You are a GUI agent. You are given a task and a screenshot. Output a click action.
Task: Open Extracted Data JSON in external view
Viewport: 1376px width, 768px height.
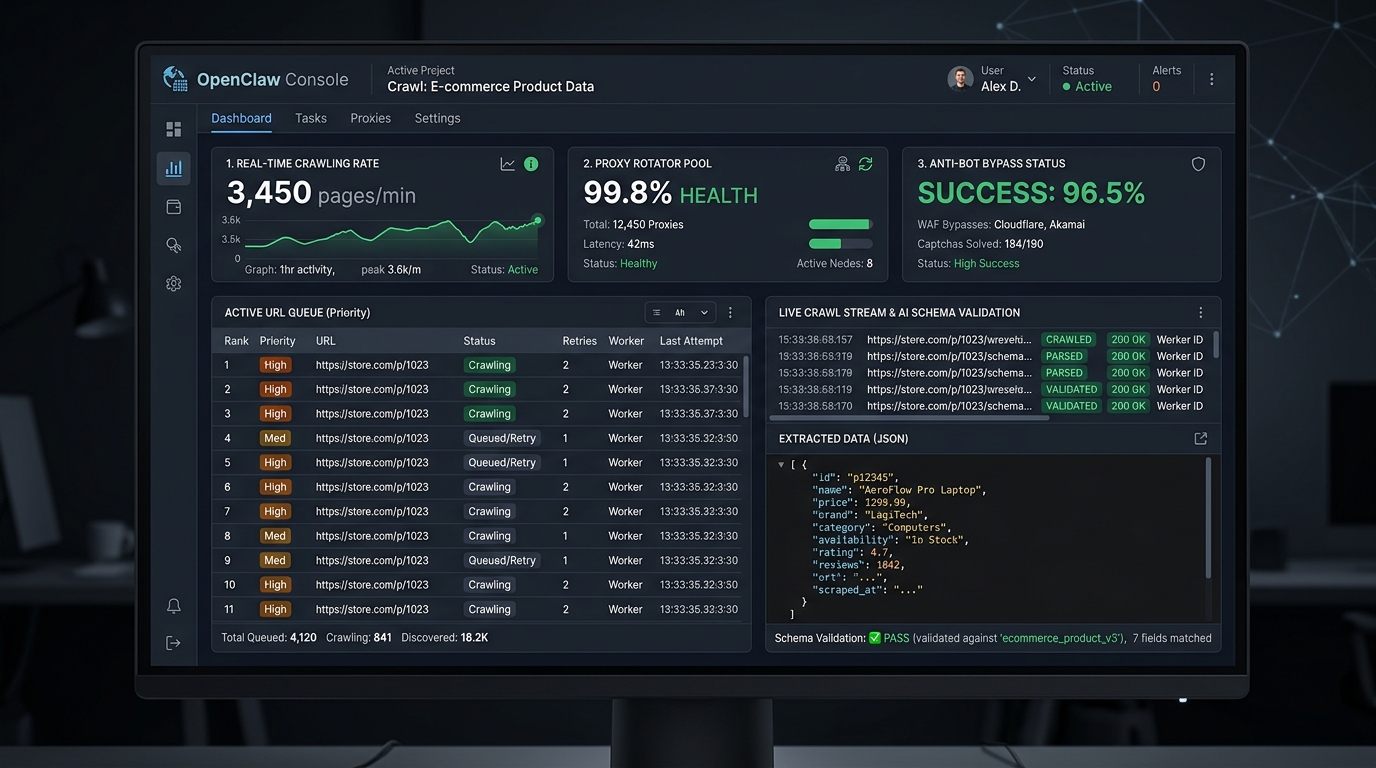tap(1201, 439)
